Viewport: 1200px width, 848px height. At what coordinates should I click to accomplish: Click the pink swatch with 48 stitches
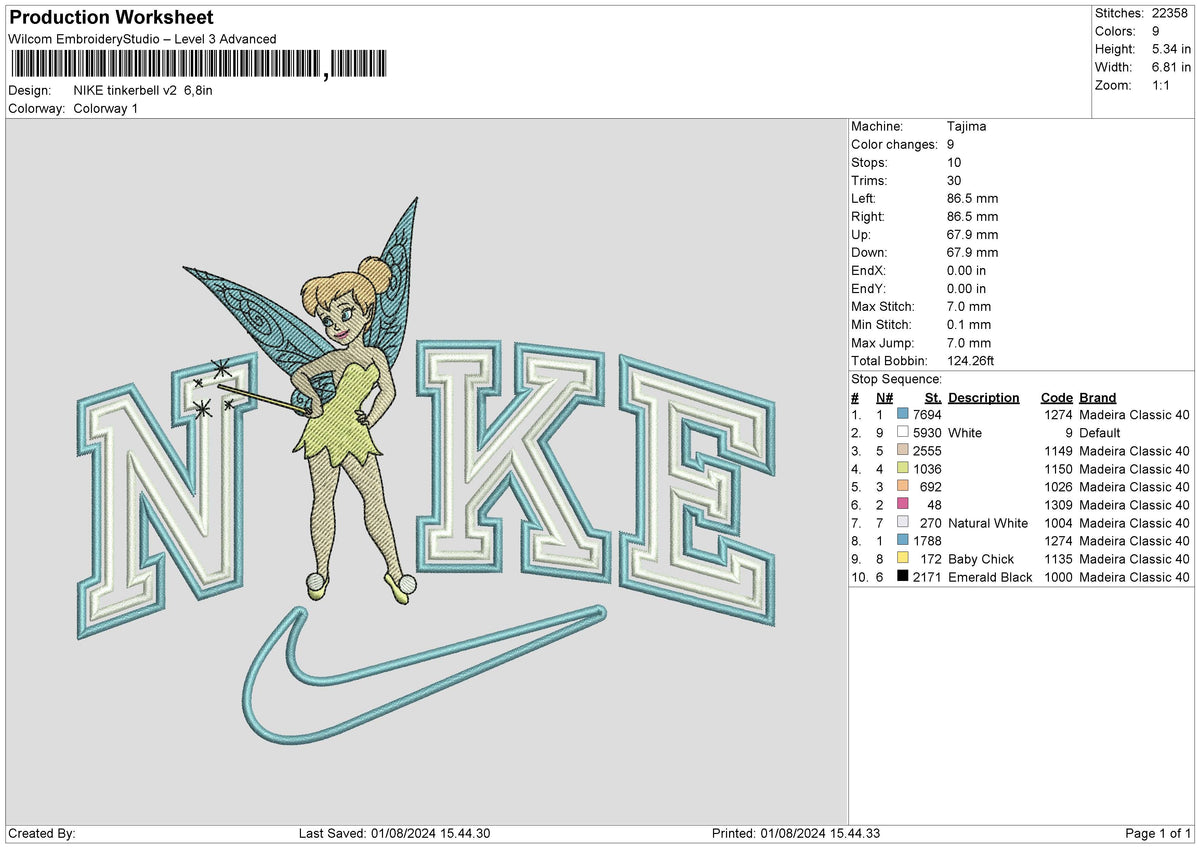[x=903, y=505]
